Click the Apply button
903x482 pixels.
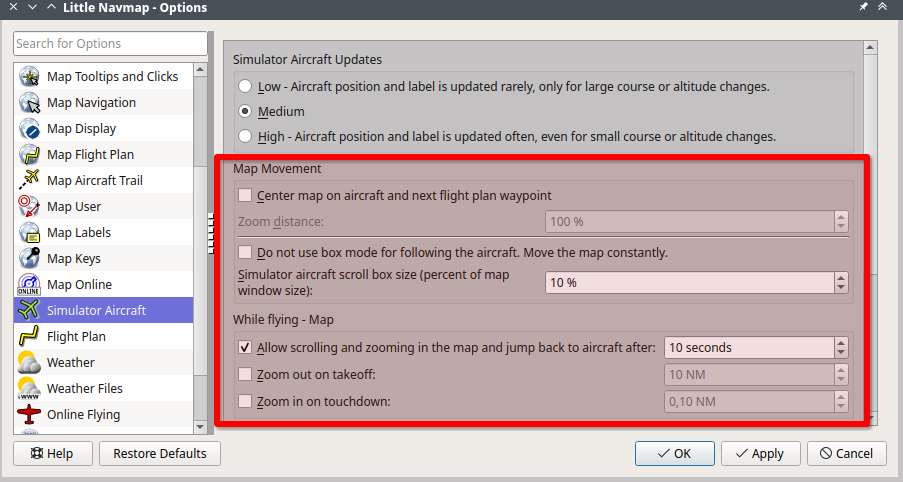(x=760, y=454)
